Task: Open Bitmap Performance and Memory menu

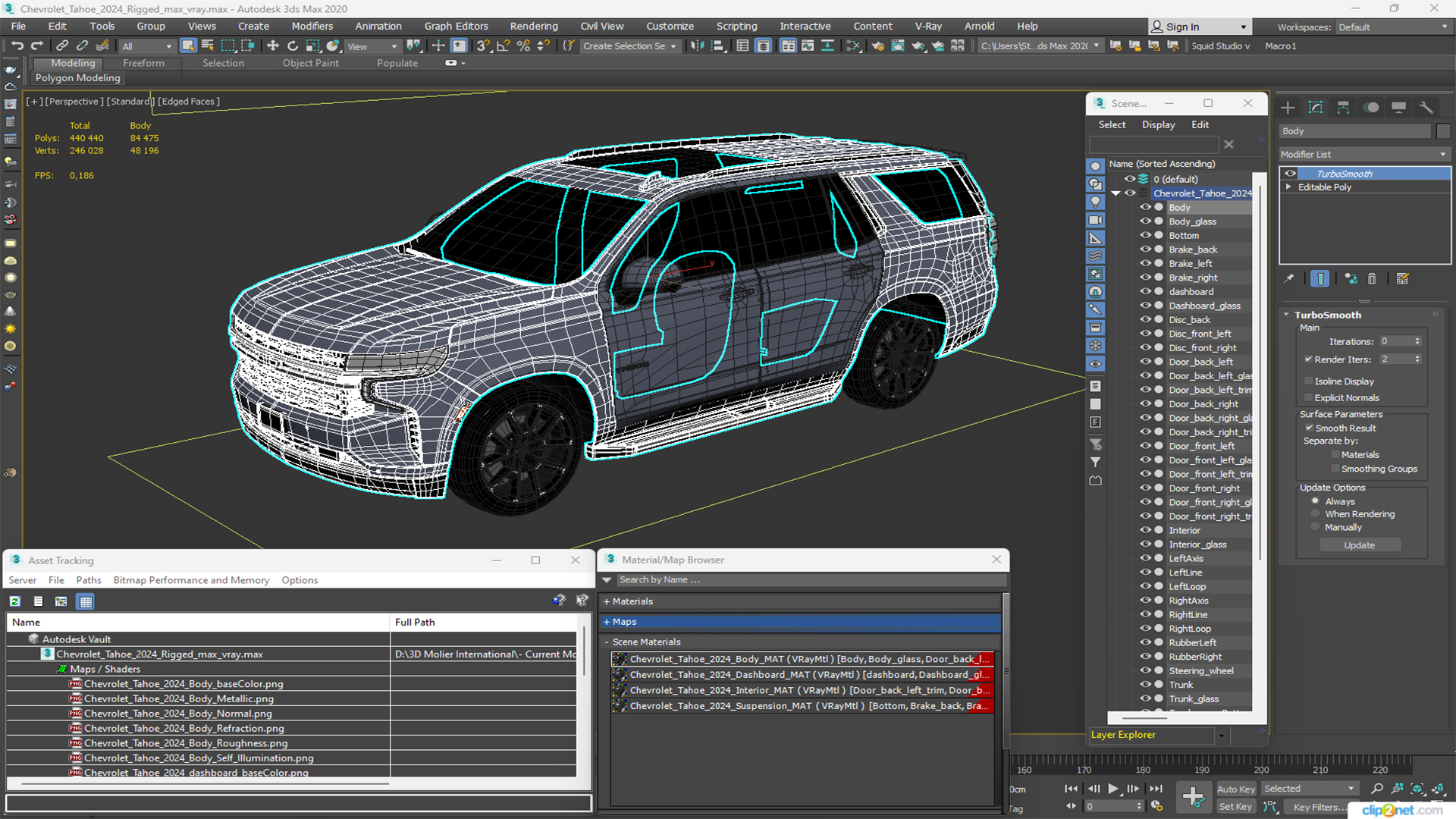Action: (191, 580)
